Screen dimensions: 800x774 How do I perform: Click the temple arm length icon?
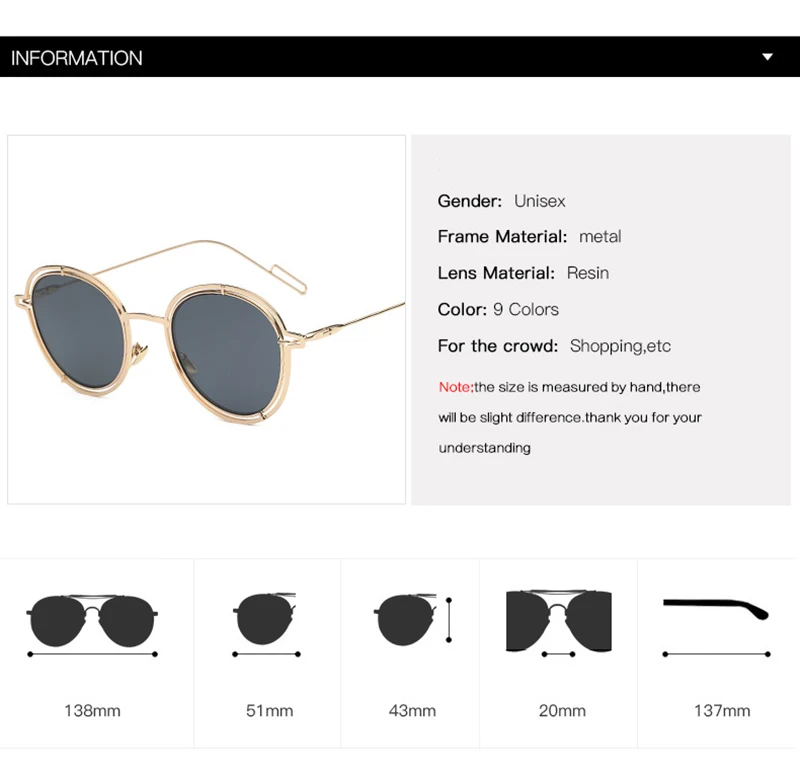pyautogui.click(x=716, y=627)
